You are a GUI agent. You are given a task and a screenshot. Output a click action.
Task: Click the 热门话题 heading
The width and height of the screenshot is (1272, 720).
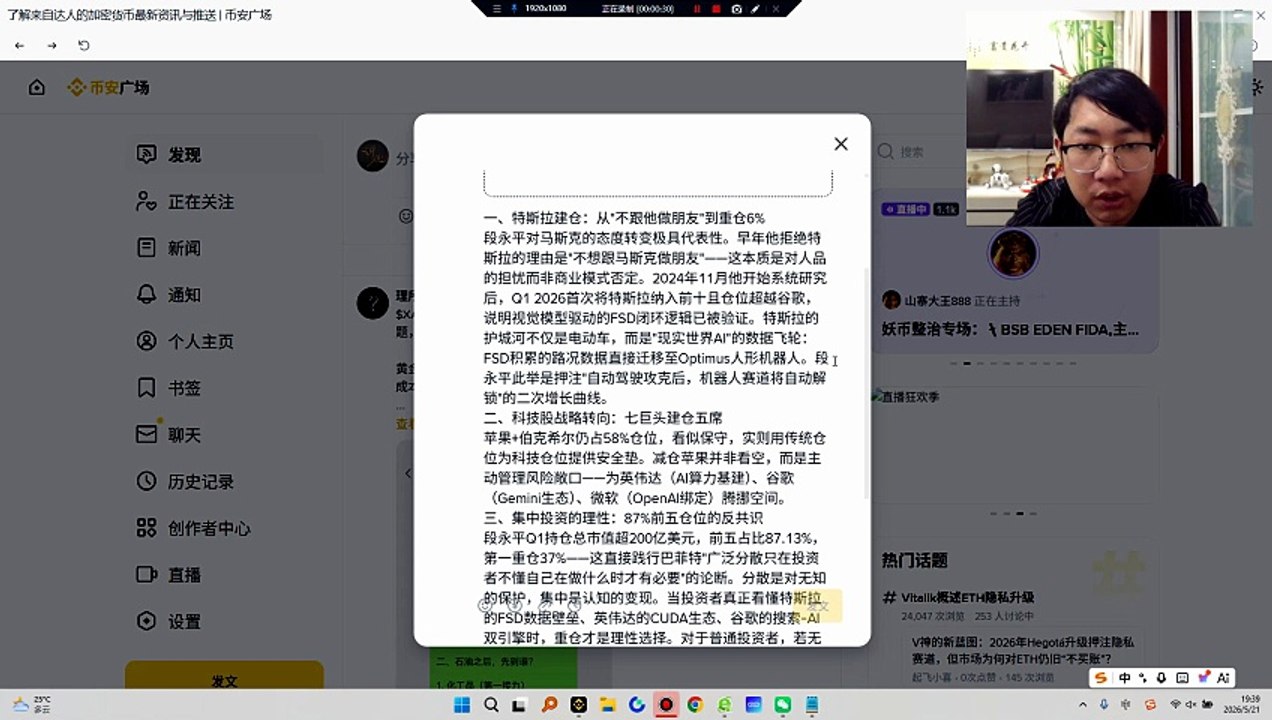click(914, 560)
